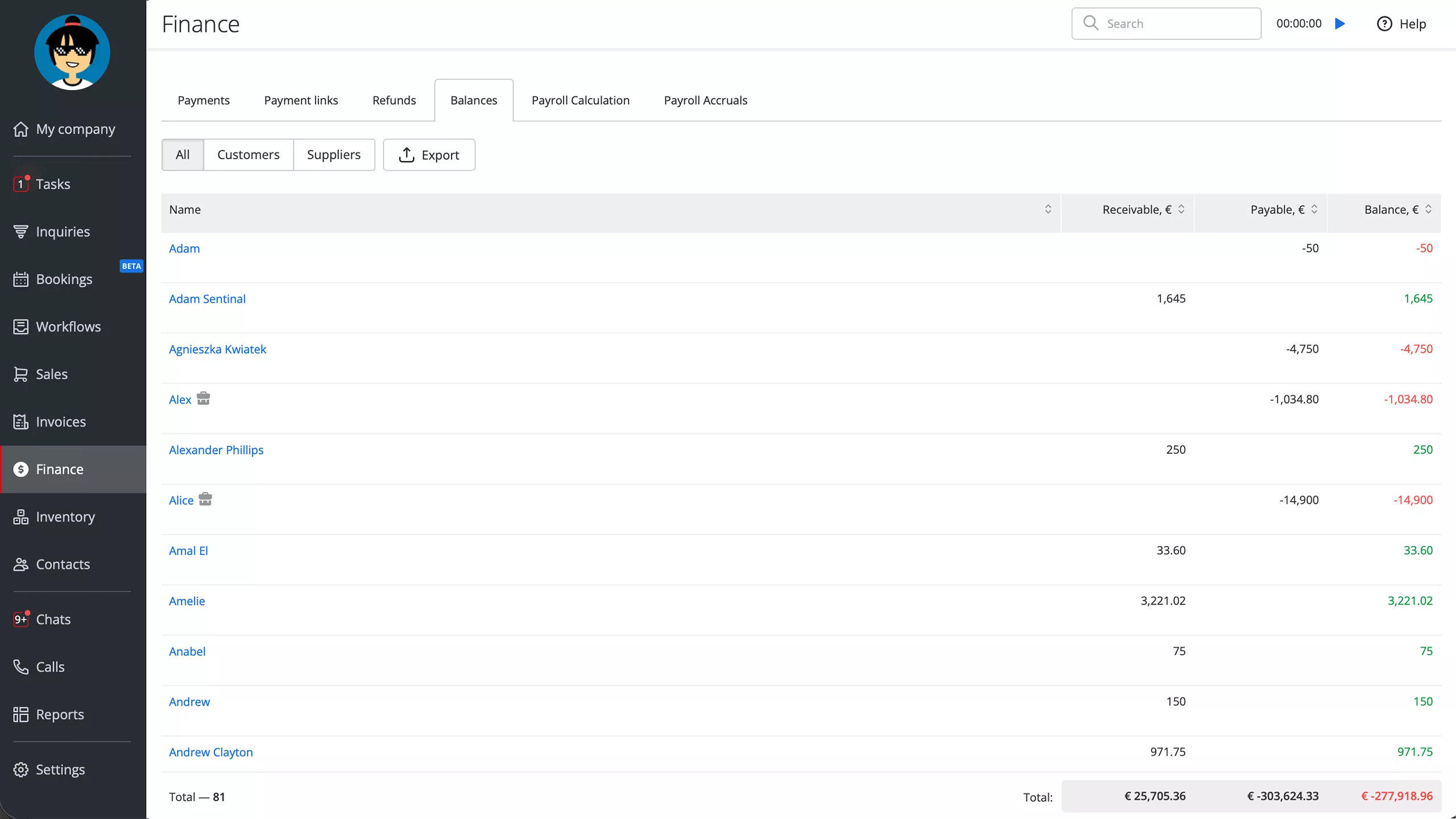Open Chats with 9+ badge
This screenshot has height=819, width=1456.
click(x=53, y=619)
